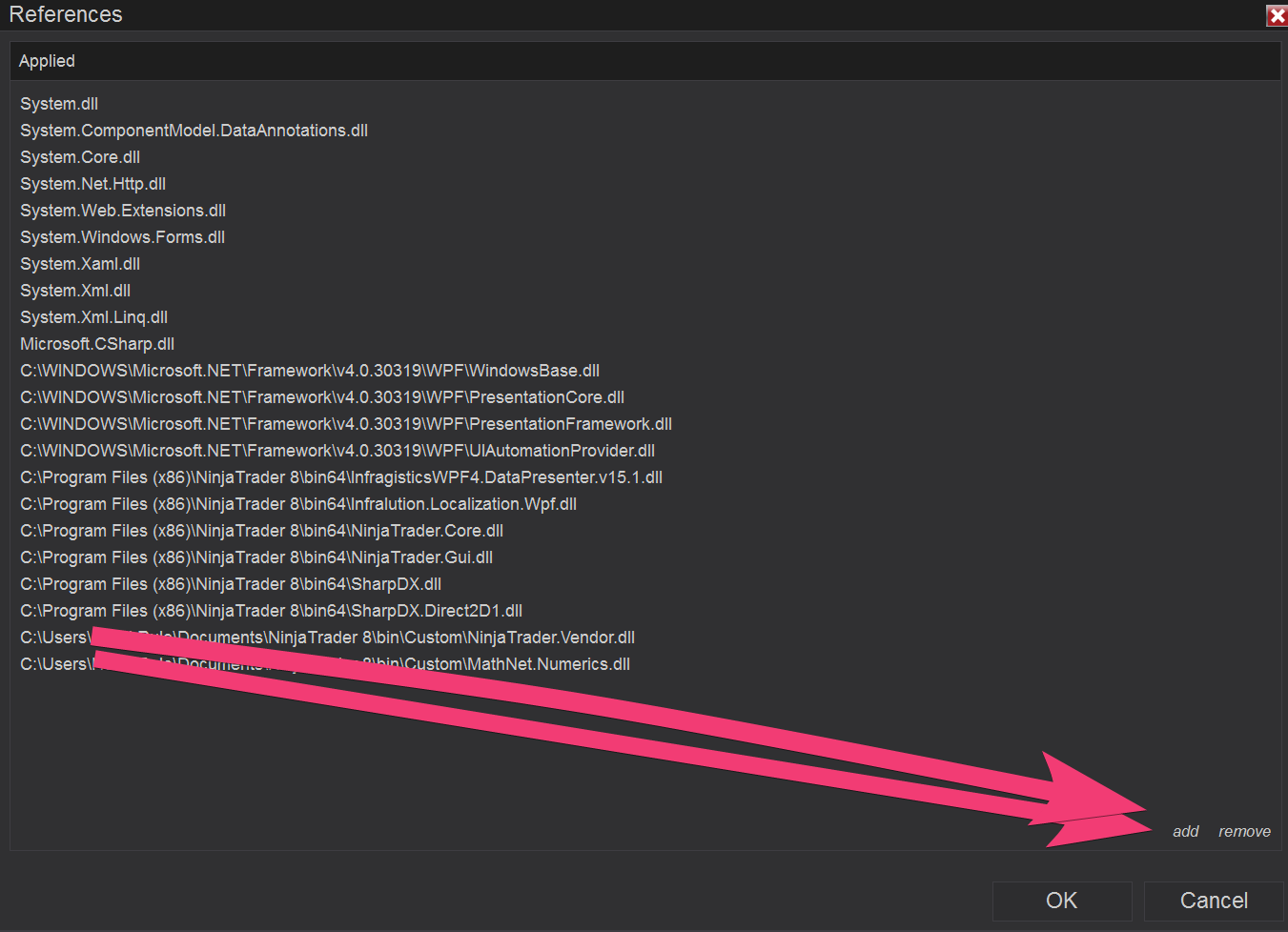
Task: Select the UIAutomationProvider.dll reference path
Action: (x=337, y=451)
